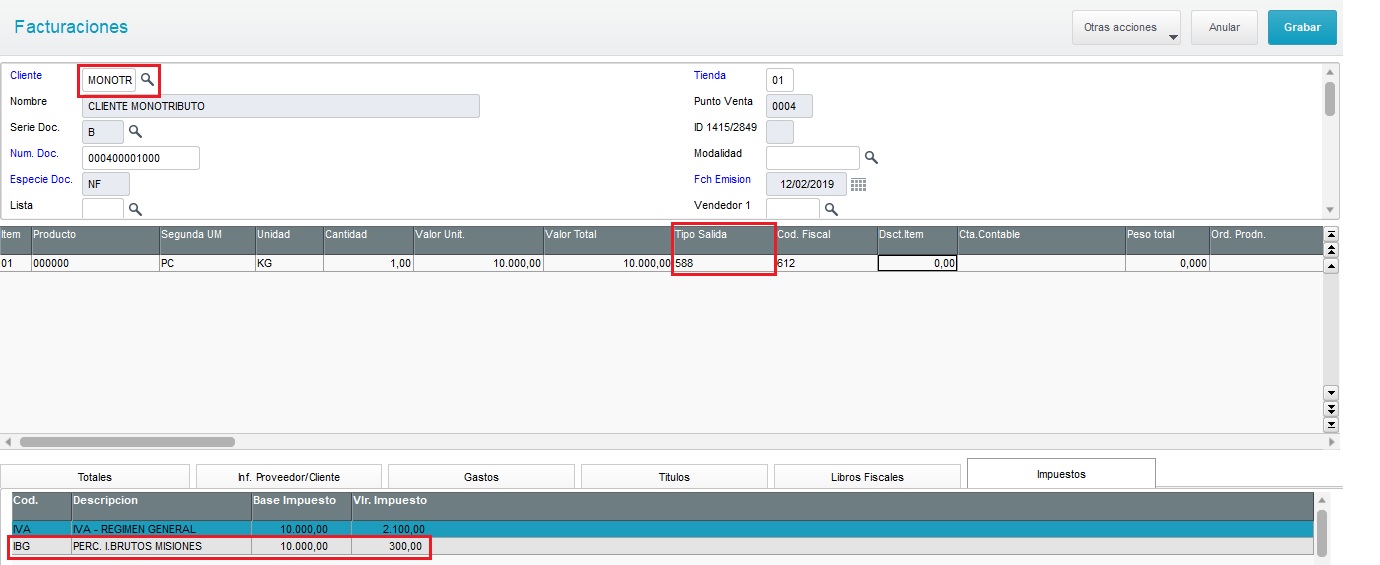Click the Producto column header
The image size is (1380, 565).
[x=95, y=240]
